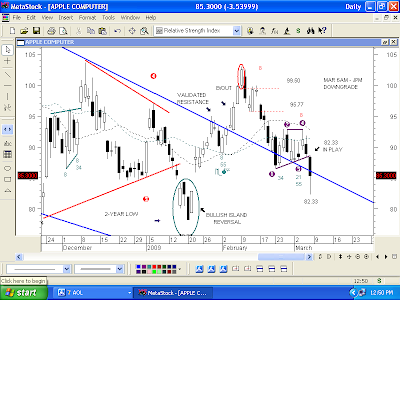Select the trendline drawing tool
The width and height of the screenshot is (400, 400).
8,75
